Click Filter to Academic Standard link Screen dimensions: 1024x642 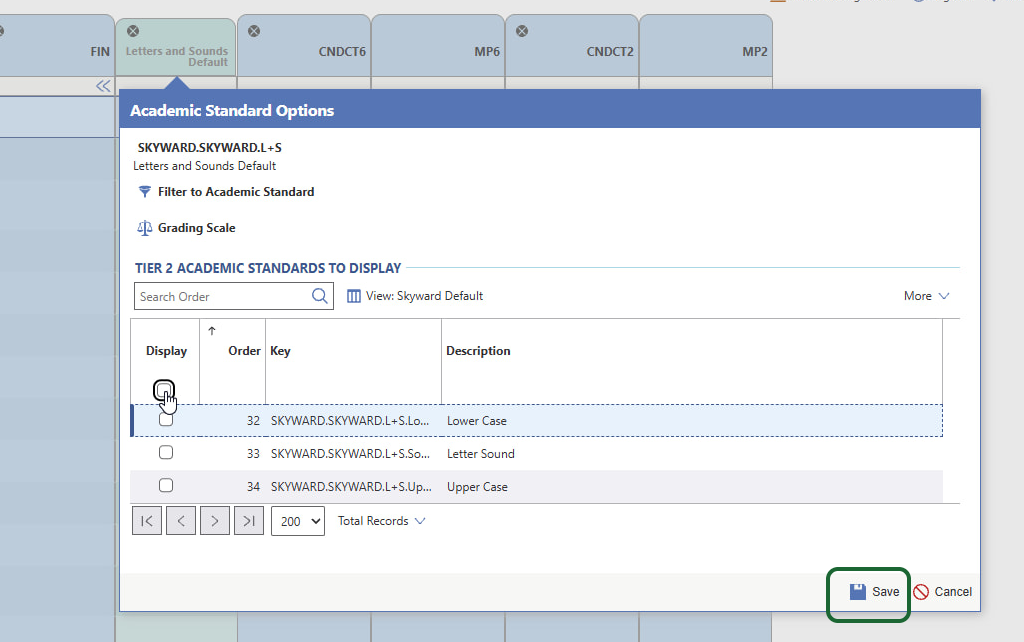click(236, 191)
